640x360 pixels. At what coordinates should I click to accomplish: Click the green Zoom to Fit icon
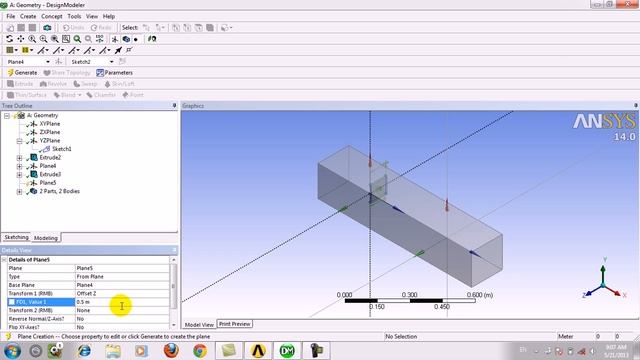pos(77,39)
